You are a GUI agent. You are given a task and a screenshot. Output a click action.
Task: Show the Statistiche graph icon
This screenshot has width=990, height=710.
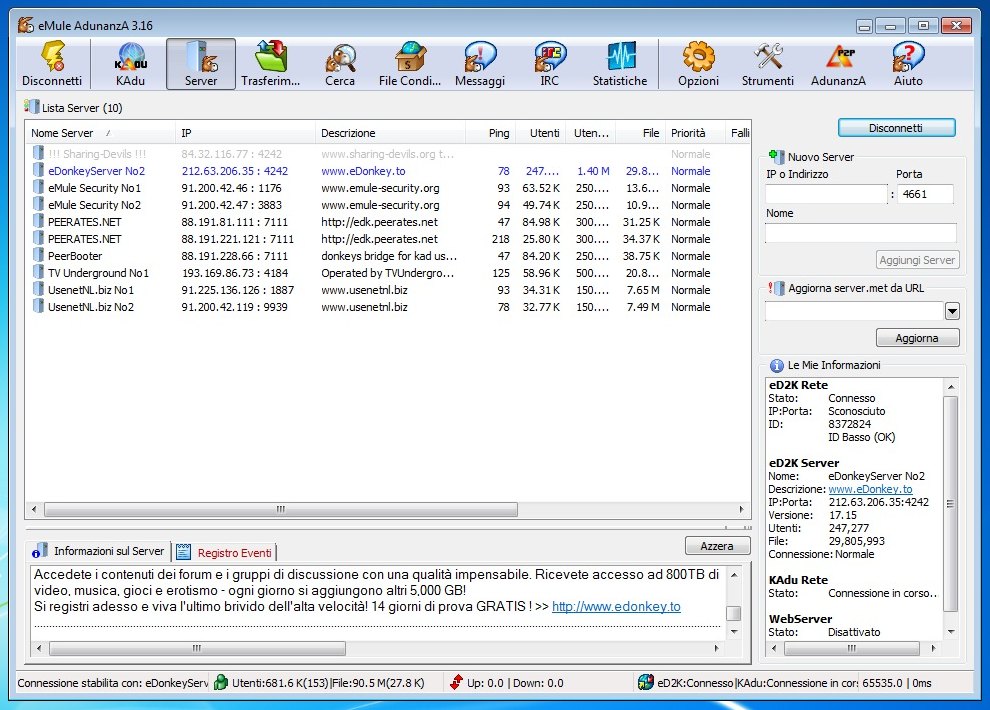click(620, 64)
